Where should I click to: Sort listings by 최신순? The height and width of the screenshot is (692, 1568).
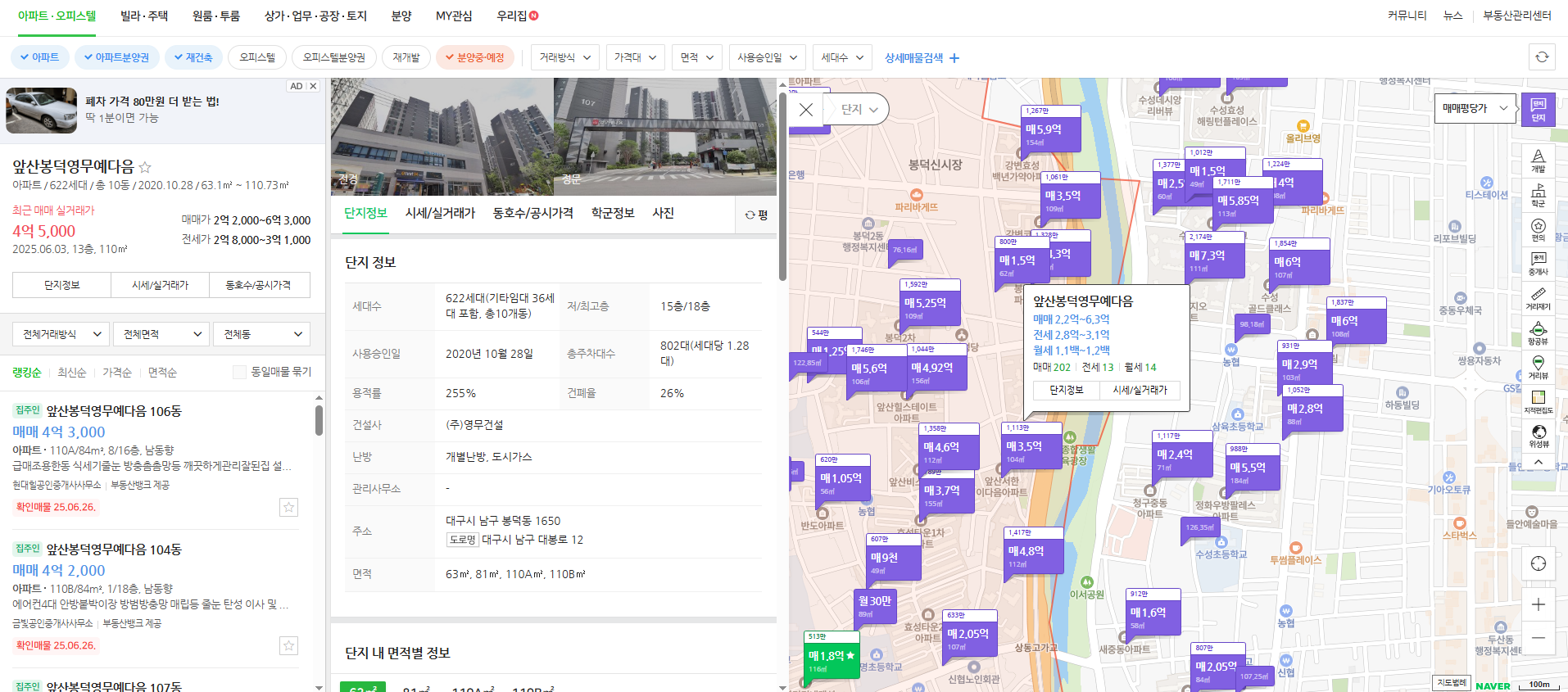[x=71, y=373]
